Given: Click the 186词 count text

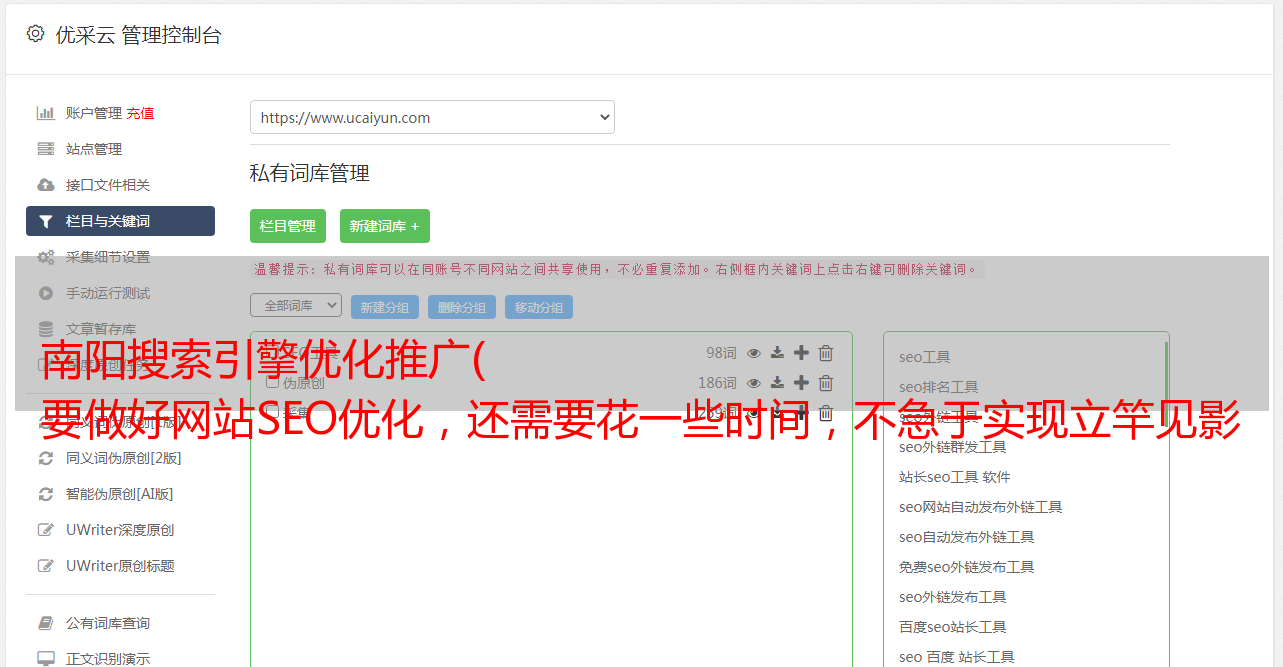Looking at the screenshot, I should click(x=717, y=383).
